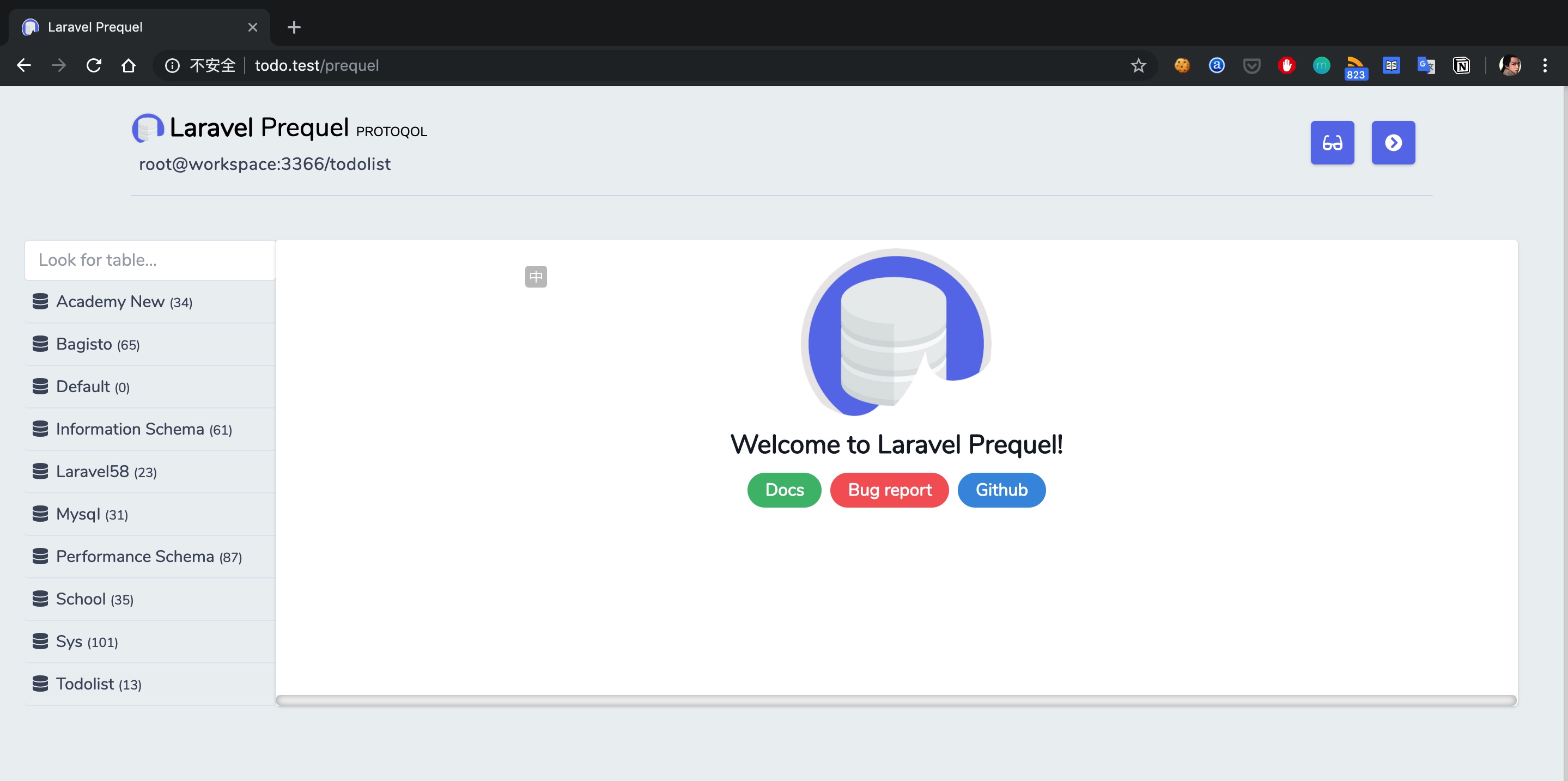Screen dimensions: 1568x781
Task: Bookmark page with the star icon
Action: click(x=1138, y=65)
